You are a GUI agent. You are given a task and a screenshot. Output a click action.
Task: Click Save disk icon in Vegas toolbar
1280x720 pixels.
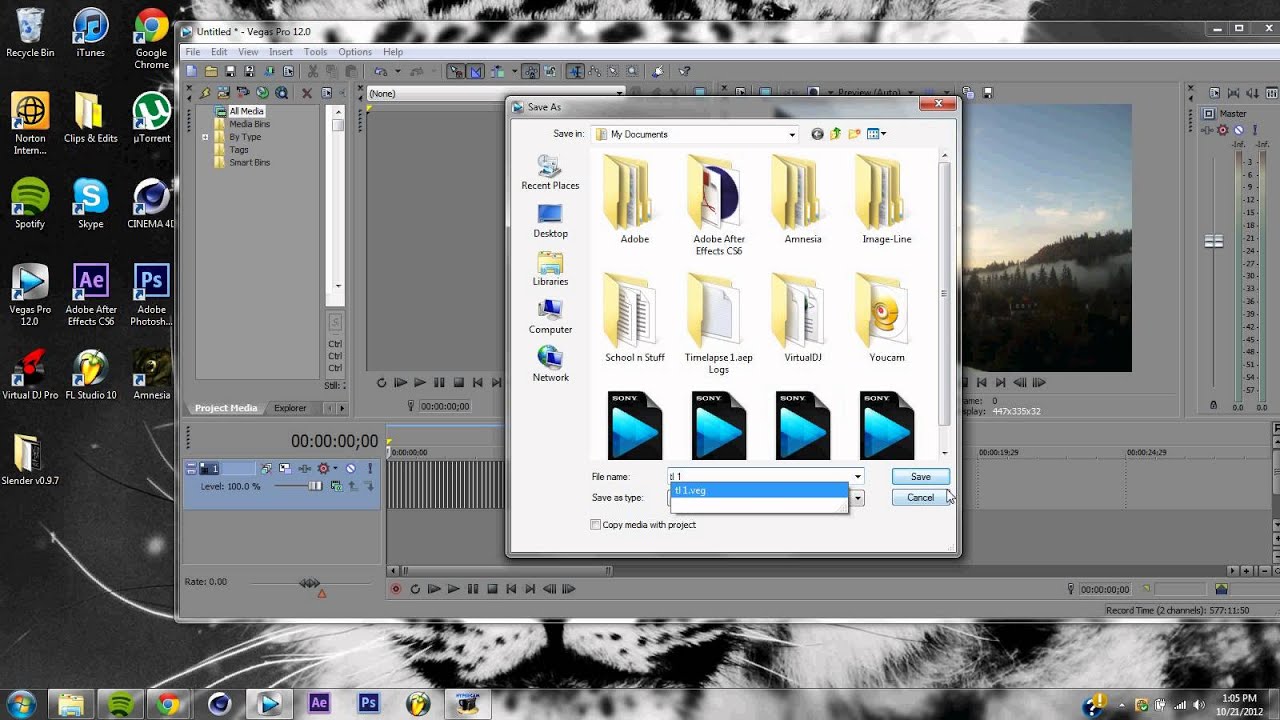pyautogui.click(x=230, y=71)
